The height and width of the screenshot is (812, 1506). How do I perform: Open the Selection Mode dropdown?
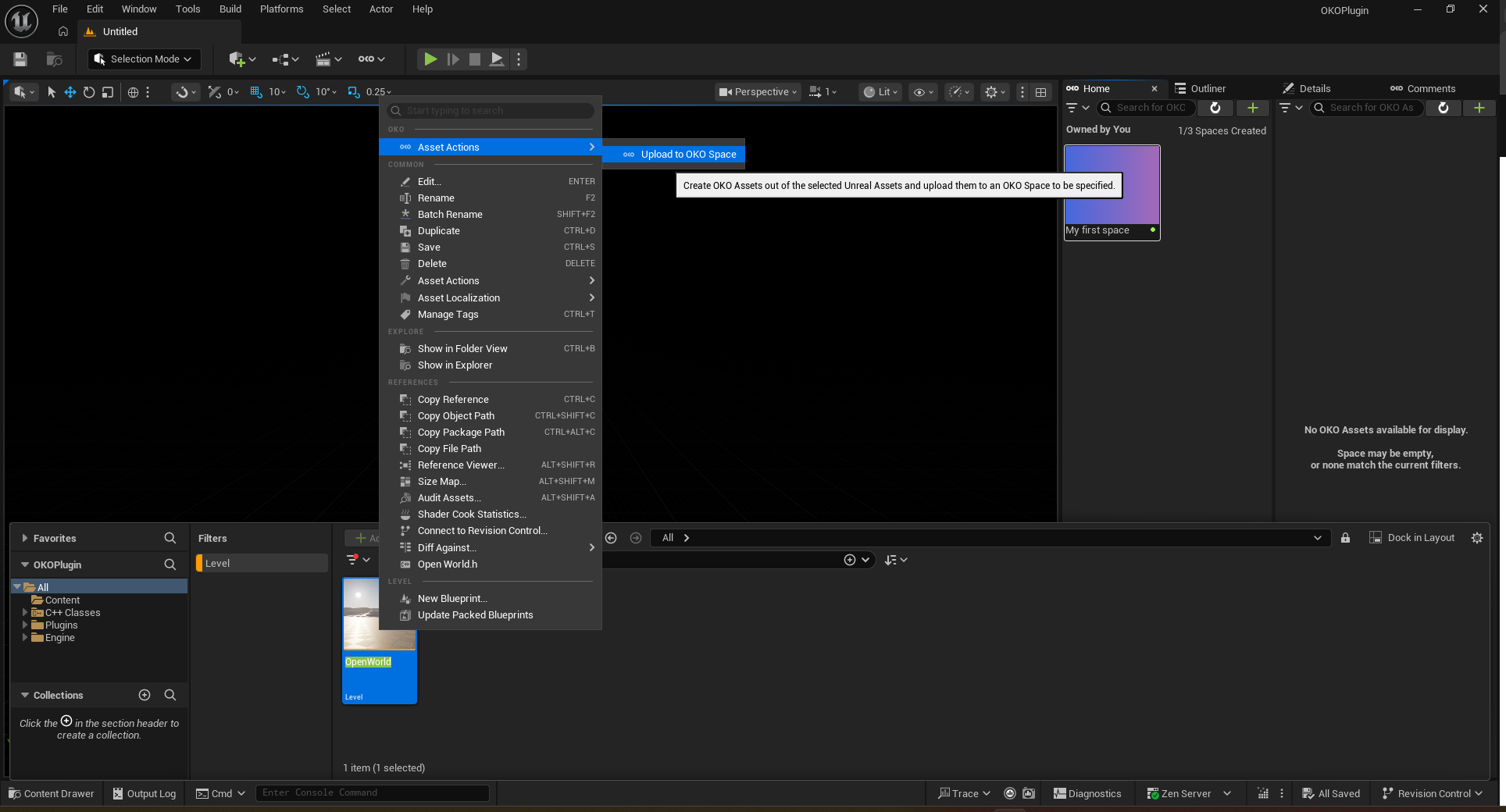(x=143, y=59)
